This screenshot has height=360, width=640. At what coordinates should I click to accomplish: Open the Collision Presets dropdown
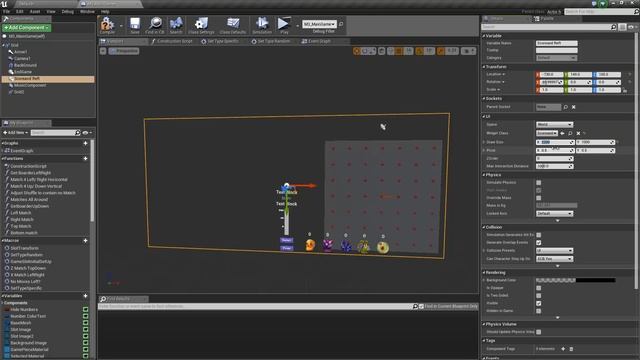coord(554,251)
